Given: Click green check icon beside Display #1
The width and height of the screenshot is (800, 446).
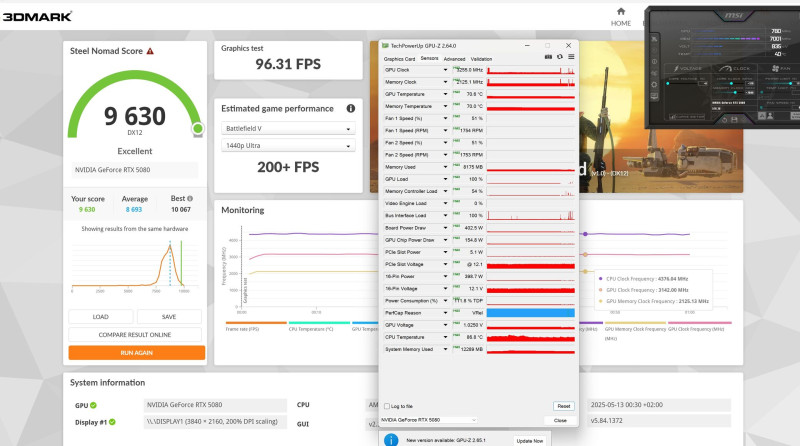Looking at the screenshot, I should [112, 422].
